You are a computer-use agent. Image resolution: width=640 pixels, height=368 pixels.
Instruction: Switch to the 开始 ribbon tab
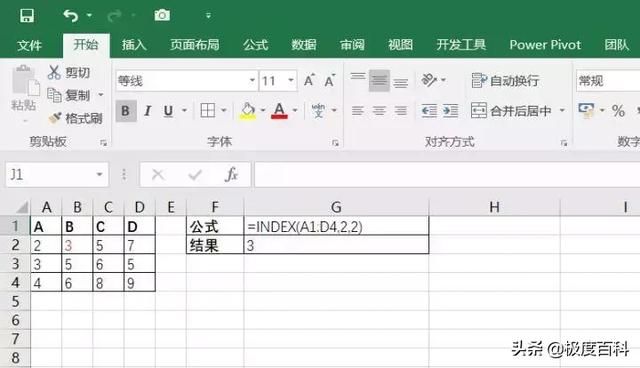pos(86,44)
